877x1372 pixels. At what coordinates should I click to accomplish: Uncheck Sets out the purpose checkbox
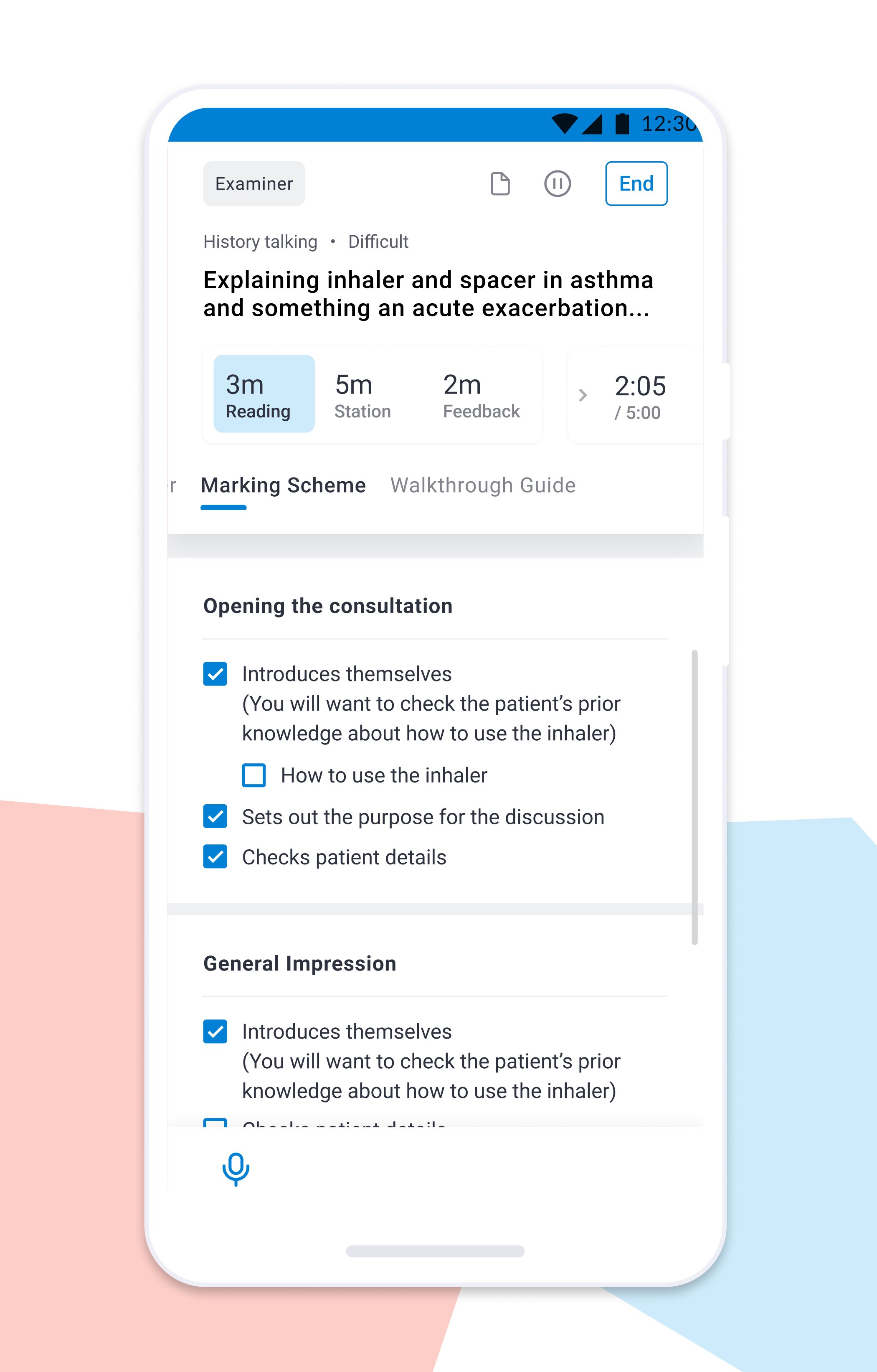click(x=215, y=816)
